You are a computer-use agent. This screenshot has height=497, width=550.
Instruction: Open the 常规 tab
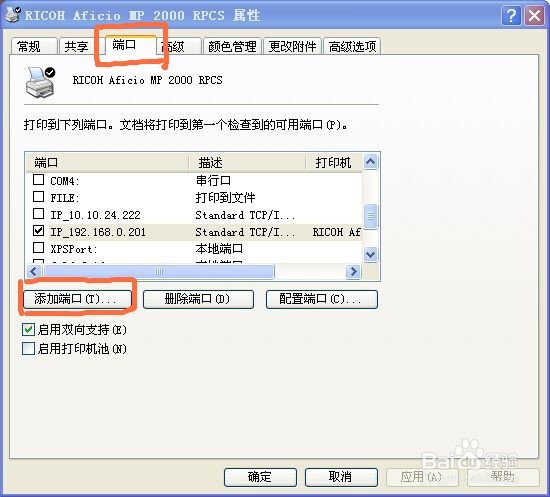(x=34, y=46)
